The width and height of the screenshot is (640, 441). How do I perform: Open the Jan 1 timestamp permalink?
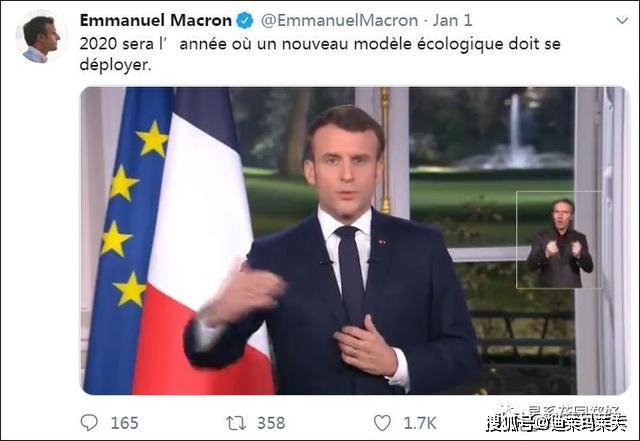452,20
